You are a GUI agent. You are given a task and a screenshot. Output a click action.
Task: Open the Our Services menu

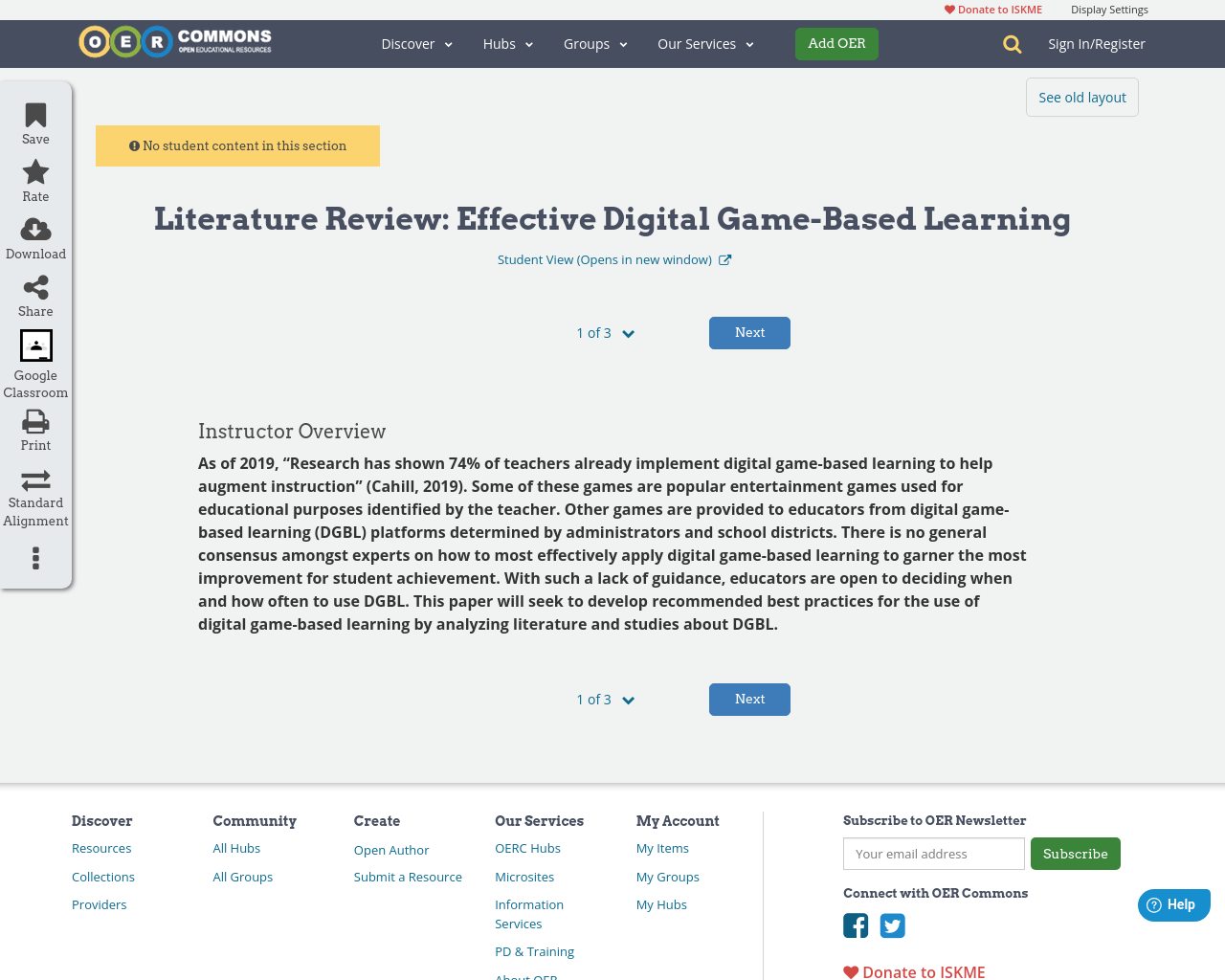(x=705, y=43)
